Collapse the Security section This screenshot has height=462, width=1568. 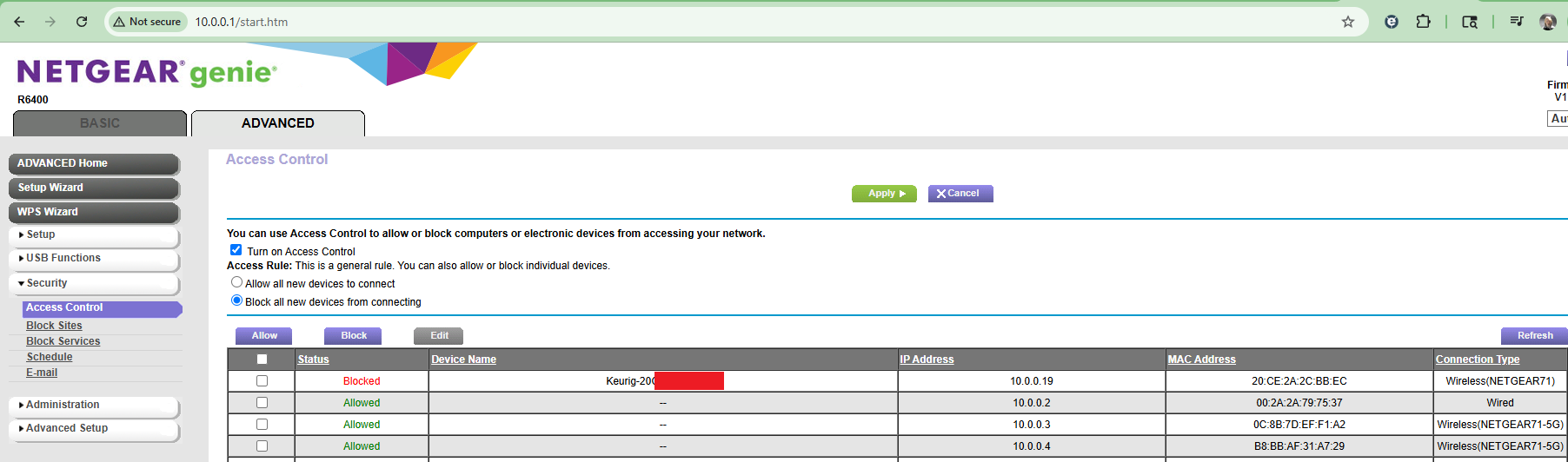pos(94,284)
